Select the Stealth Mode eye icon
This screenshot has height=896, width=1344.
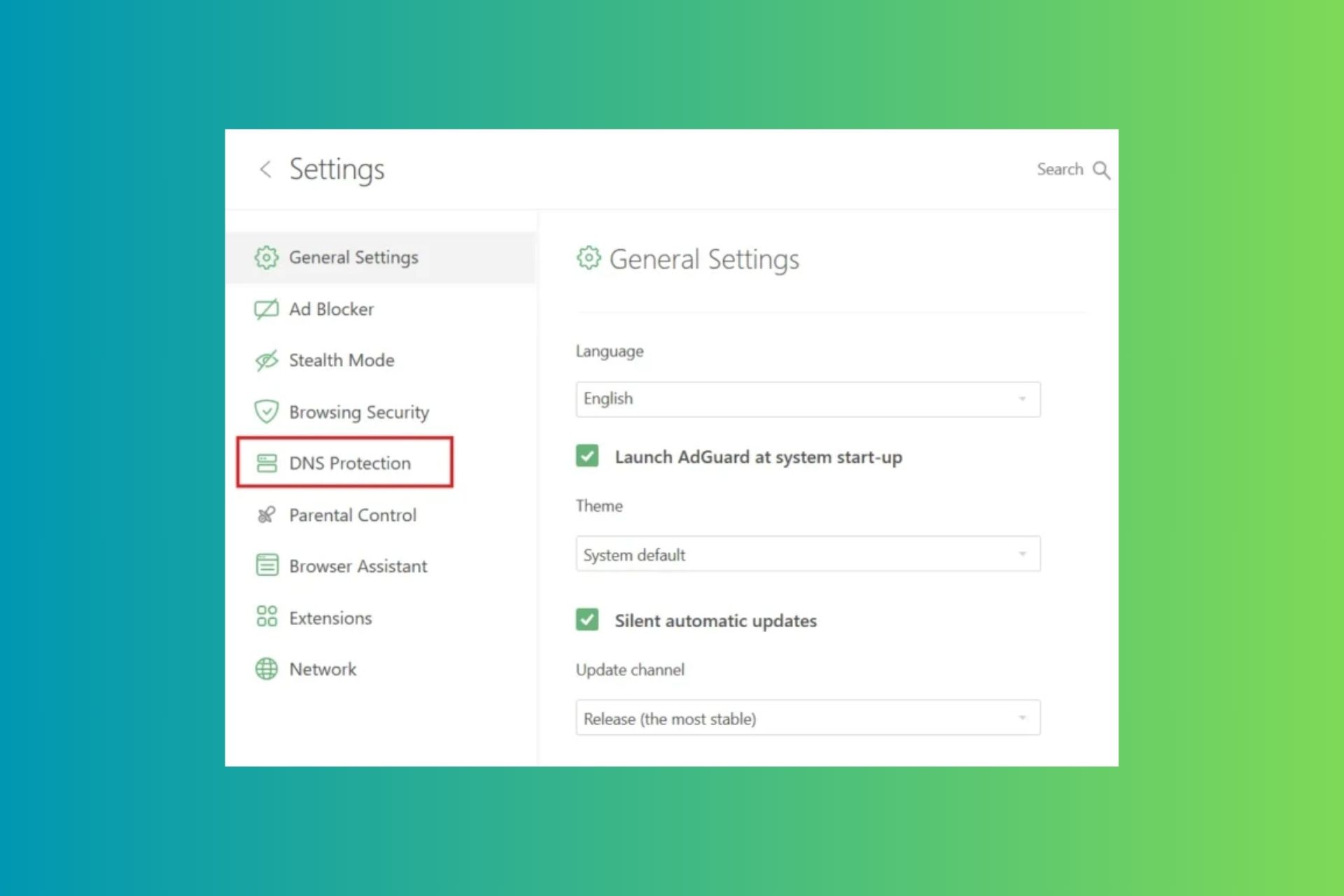(267, 360)
